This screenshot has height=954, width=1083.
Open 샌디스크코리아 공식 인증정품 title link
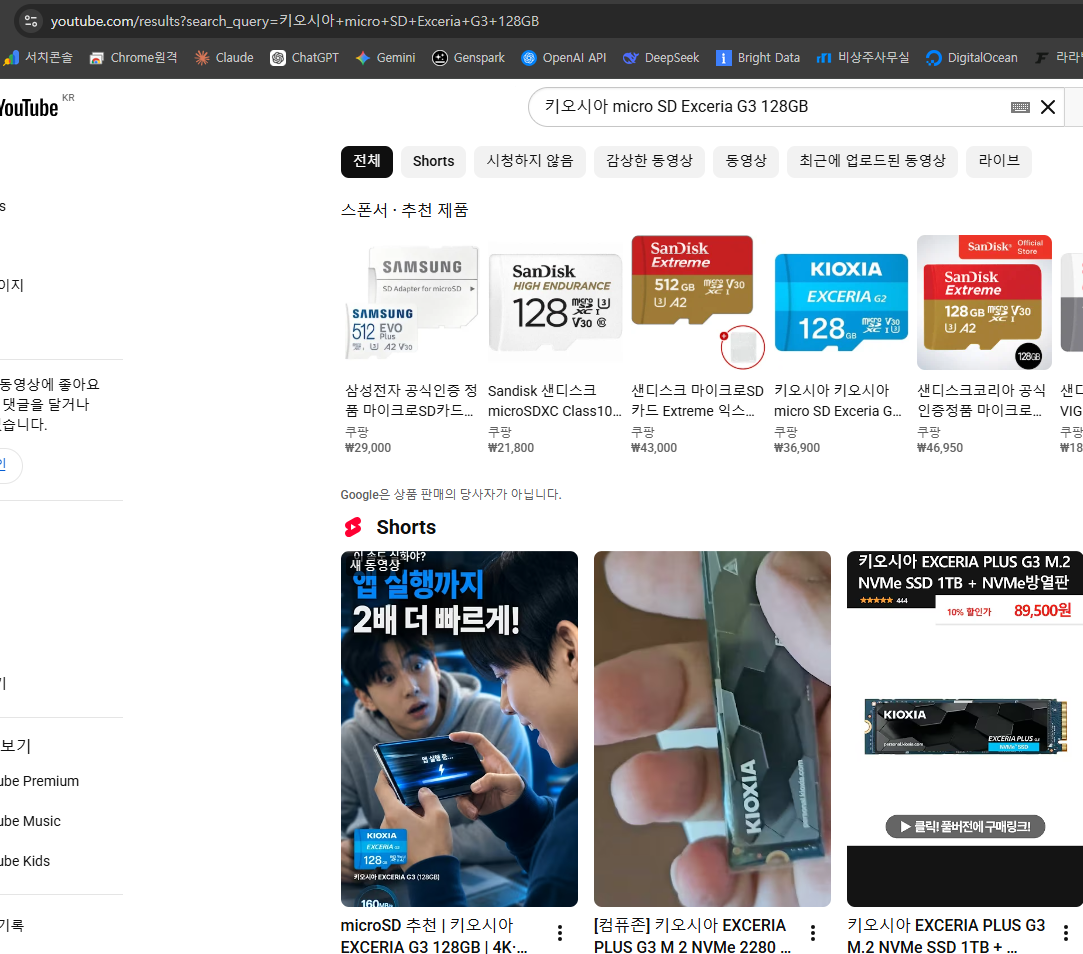(x=981, y=401)
